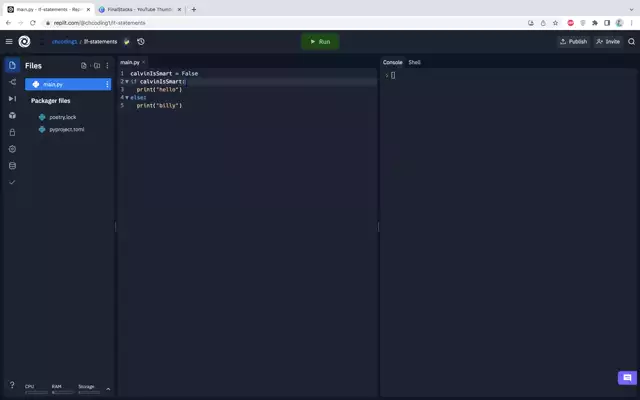
Task: Reload the browser page
Action: coord(33,23)
